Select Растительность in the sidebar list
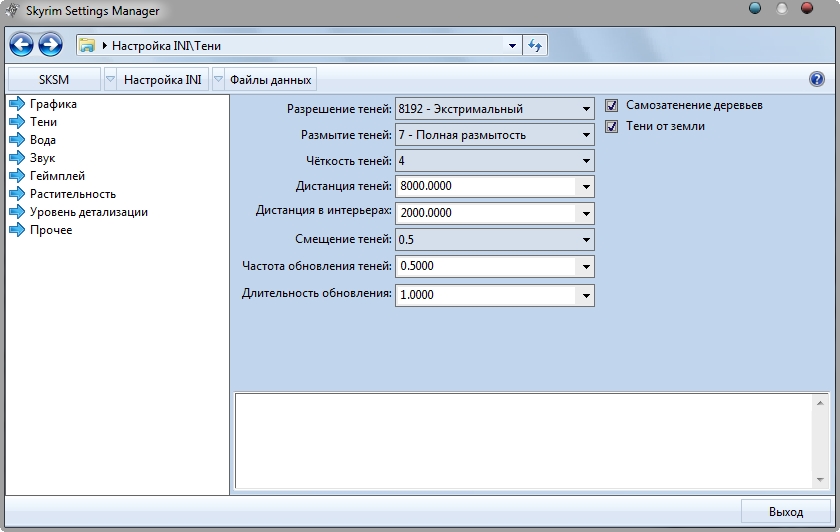 click(x=73, y=194)
